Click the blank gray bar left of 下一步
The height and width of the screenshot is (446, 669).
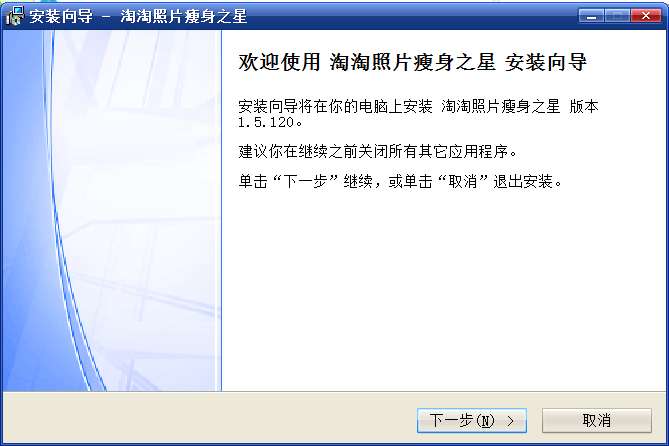point(209,420)
